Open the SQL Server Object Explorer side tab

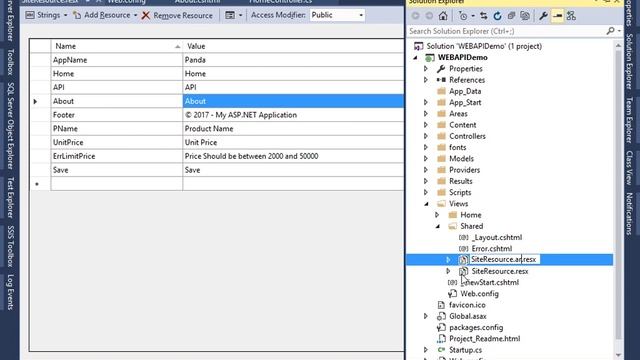click(11, 126)
